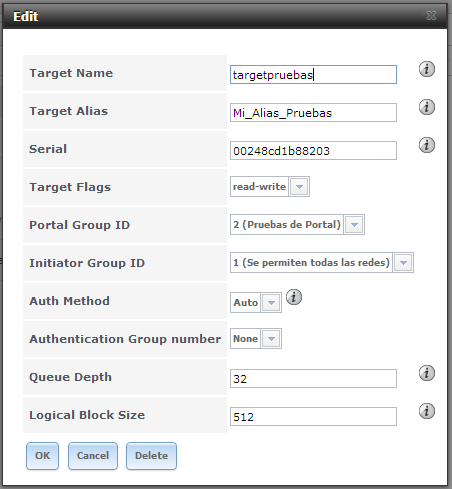Focus the Target Name text field
Screen dimensions: 452x489
click(313, 74)
